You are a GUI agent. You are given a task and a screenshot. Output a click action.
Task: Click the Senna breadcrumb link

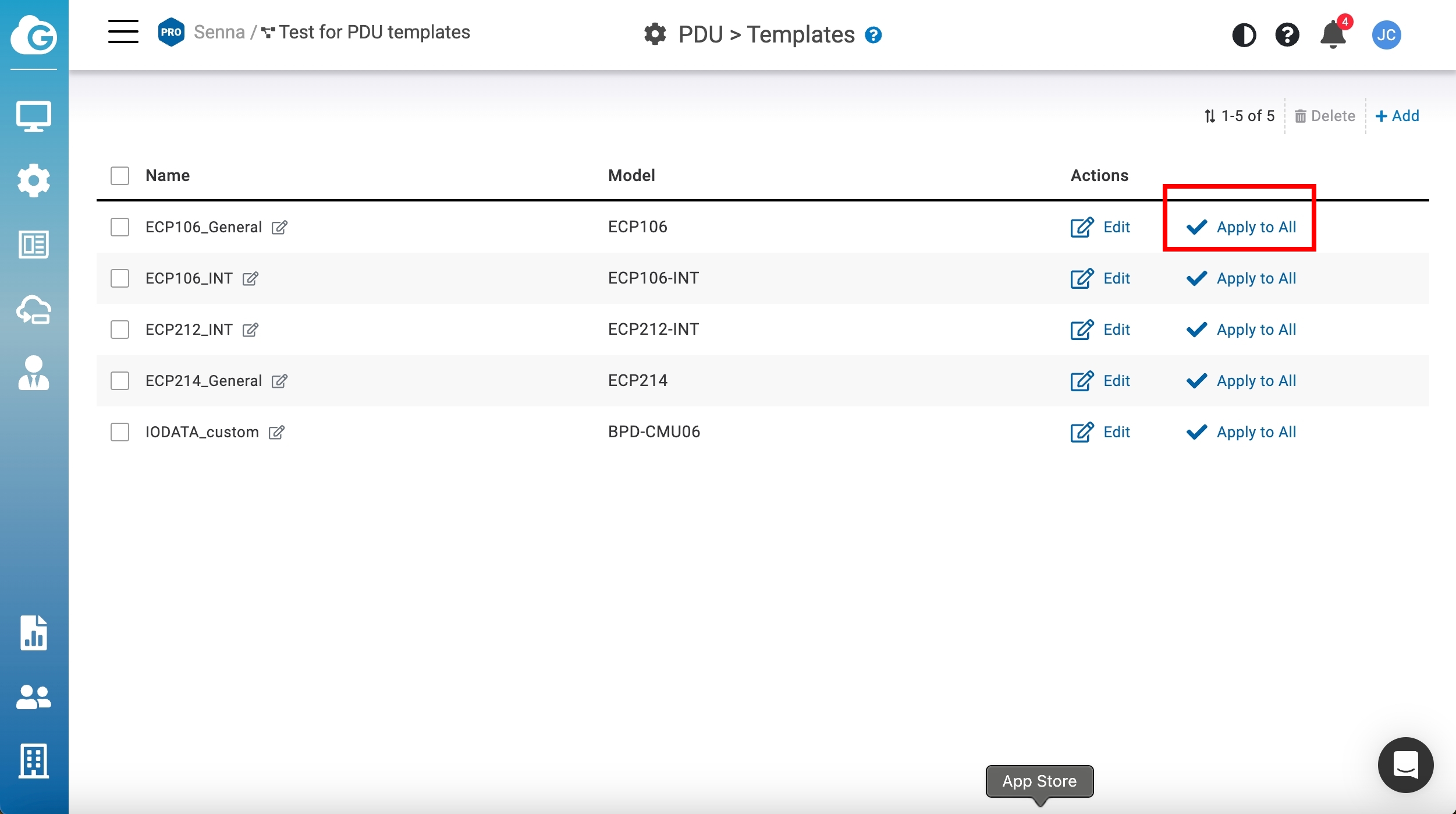[219, 32]
